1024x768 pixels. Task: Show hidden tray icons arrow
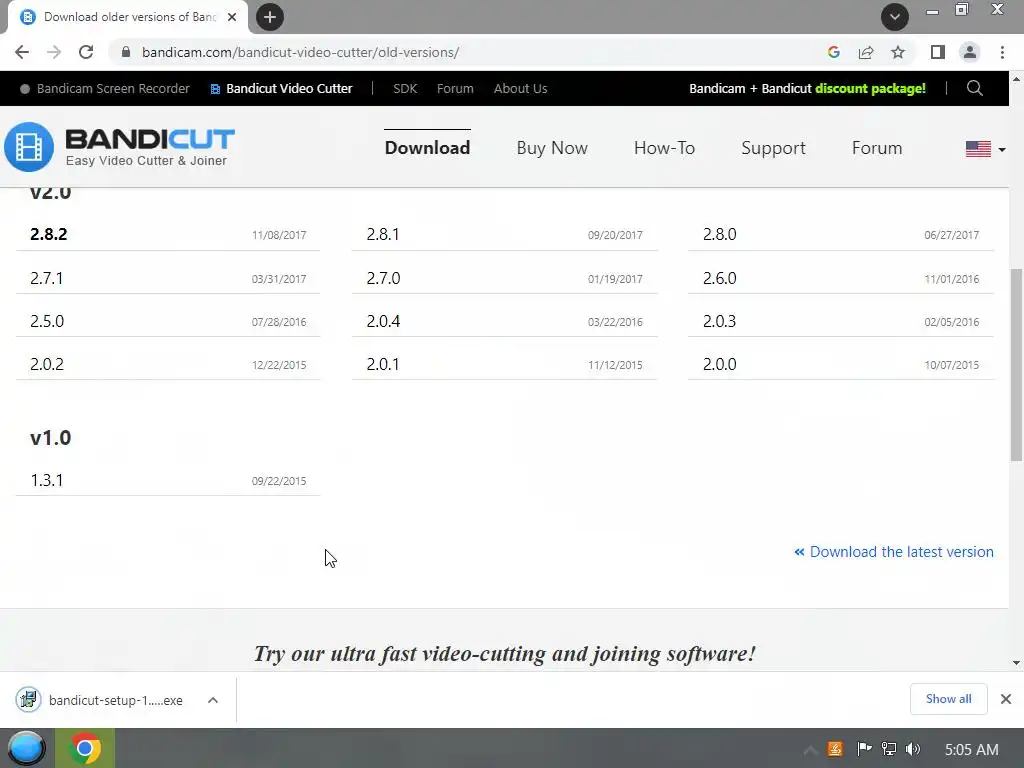[810, 750]
